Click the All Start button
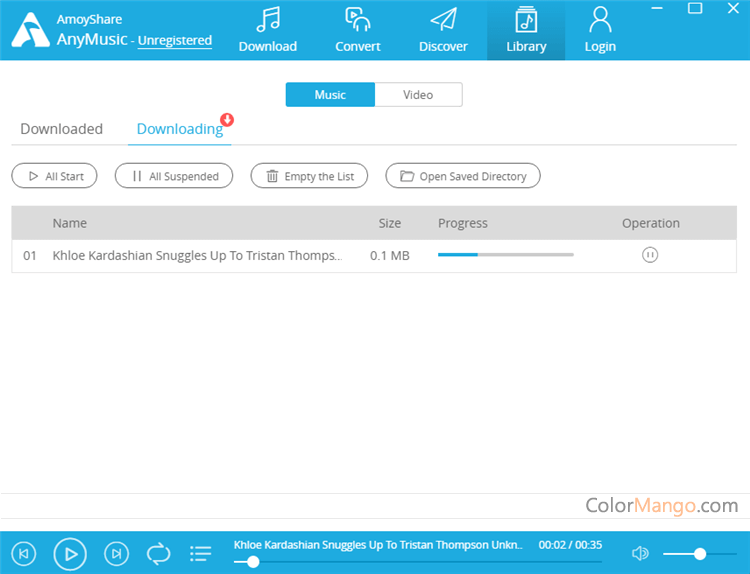750x574 pixels. [x=54, y=176]
